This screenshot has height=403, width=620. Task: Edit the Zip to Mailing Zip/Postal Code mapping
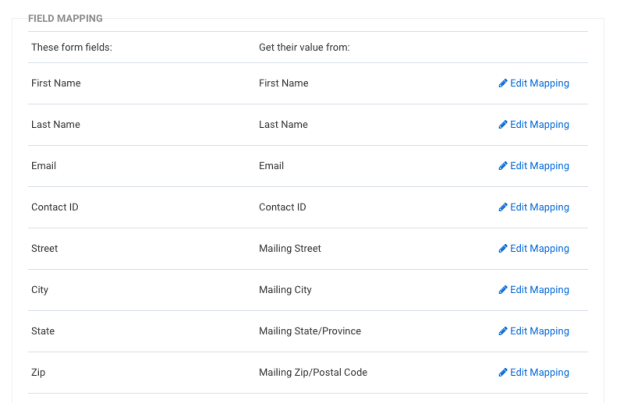pyautogui.click(x=539, y=373)
